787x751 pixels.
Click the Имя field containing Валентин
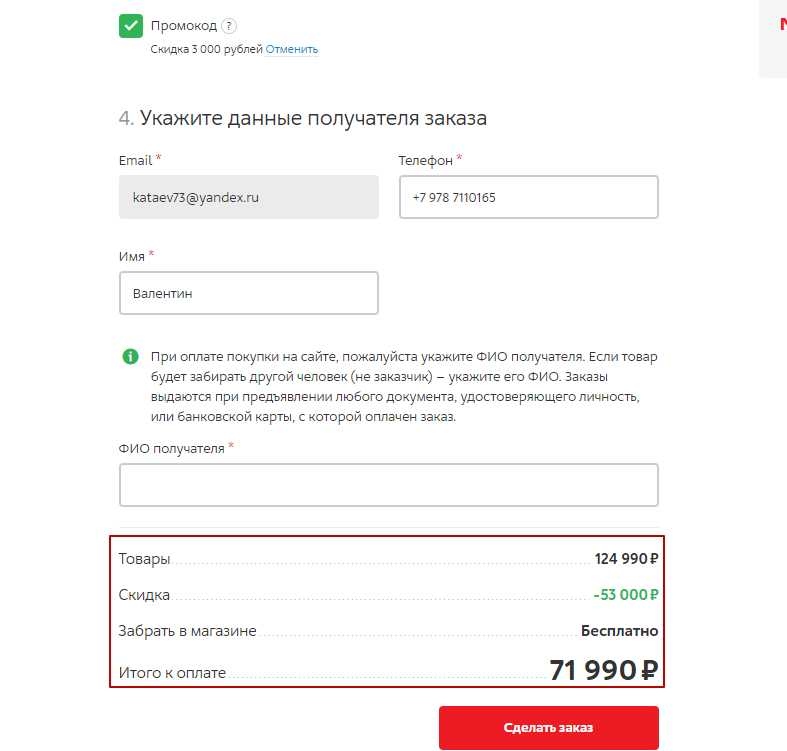pyautogui.click(x=248, y=293)
